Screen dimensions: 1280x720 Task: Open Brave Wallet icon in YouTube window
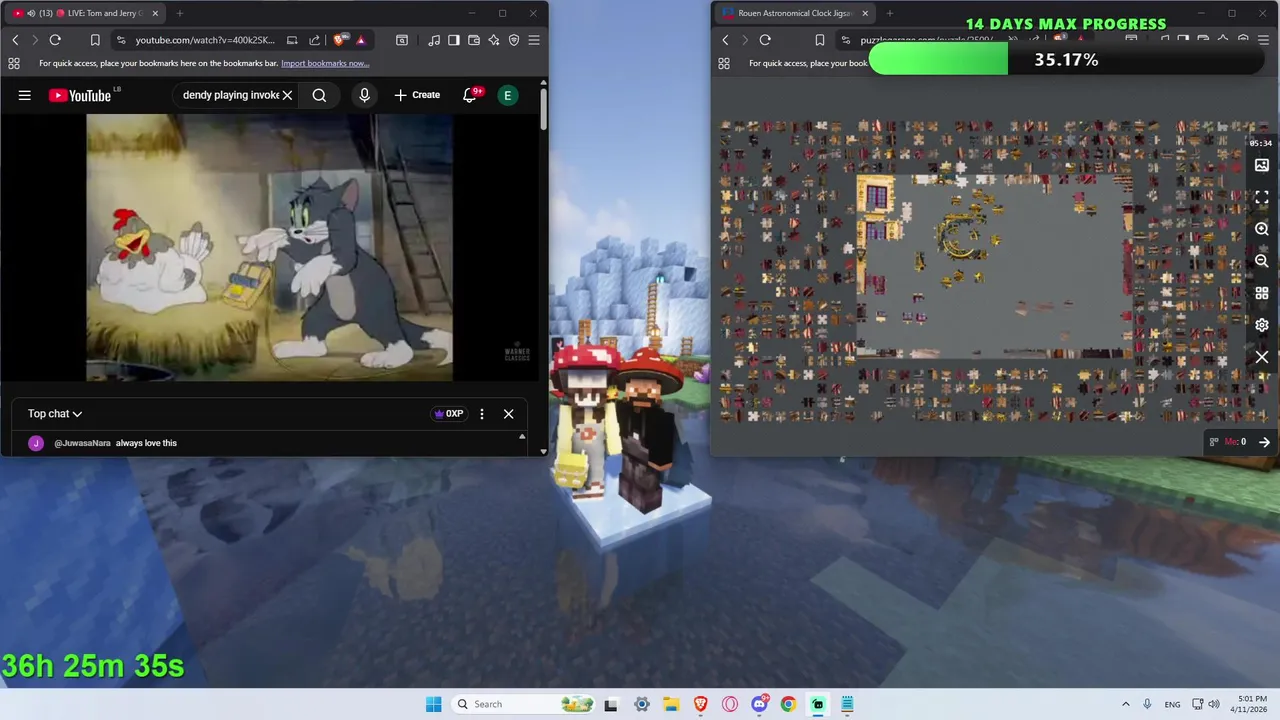[x=474, y=40]
